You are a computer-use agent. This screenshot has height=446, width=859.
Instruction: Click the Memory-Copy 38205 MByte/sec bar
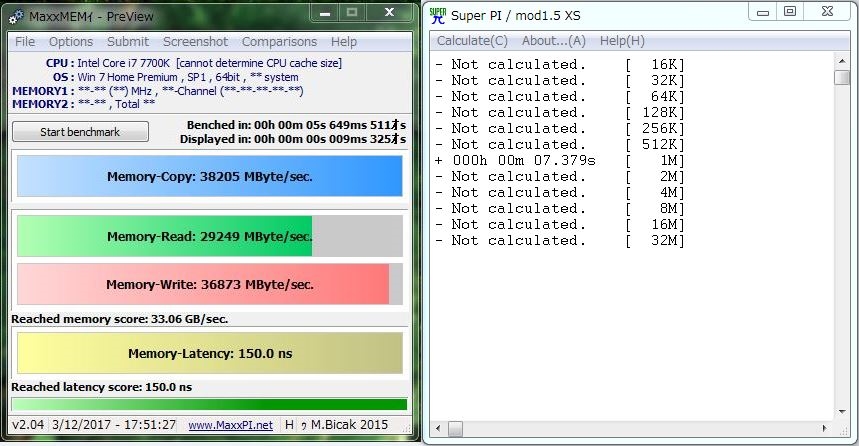(210, 176)
